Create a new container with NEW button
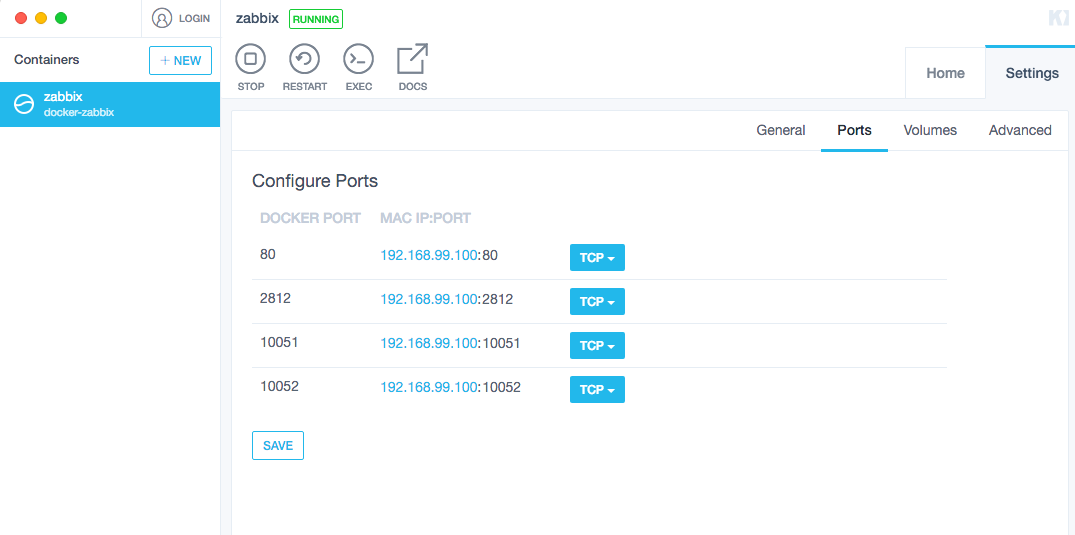 pyautogui.click(x=181, y=60)
